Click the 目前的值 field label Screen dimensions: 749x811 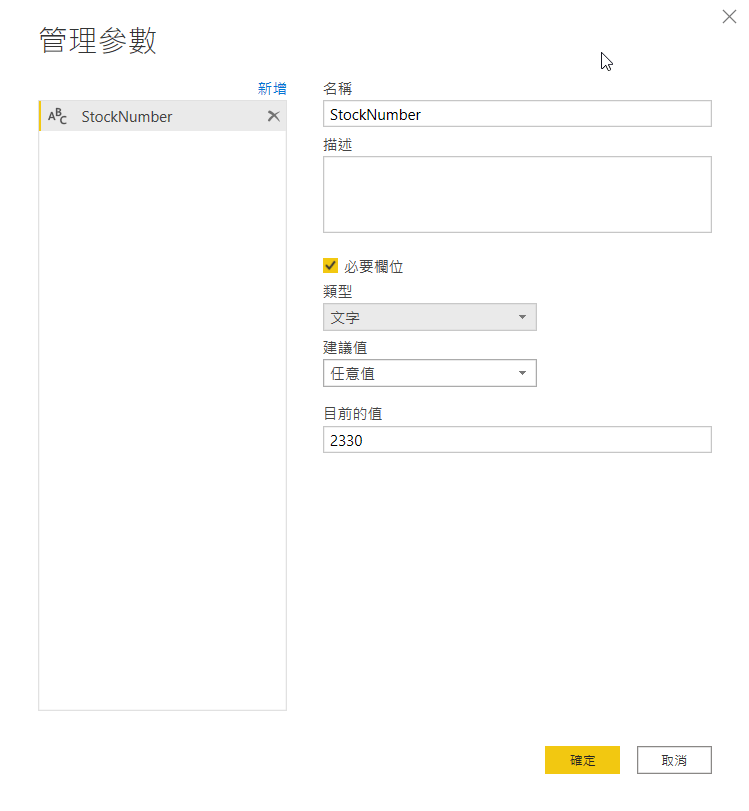[353, 412]
